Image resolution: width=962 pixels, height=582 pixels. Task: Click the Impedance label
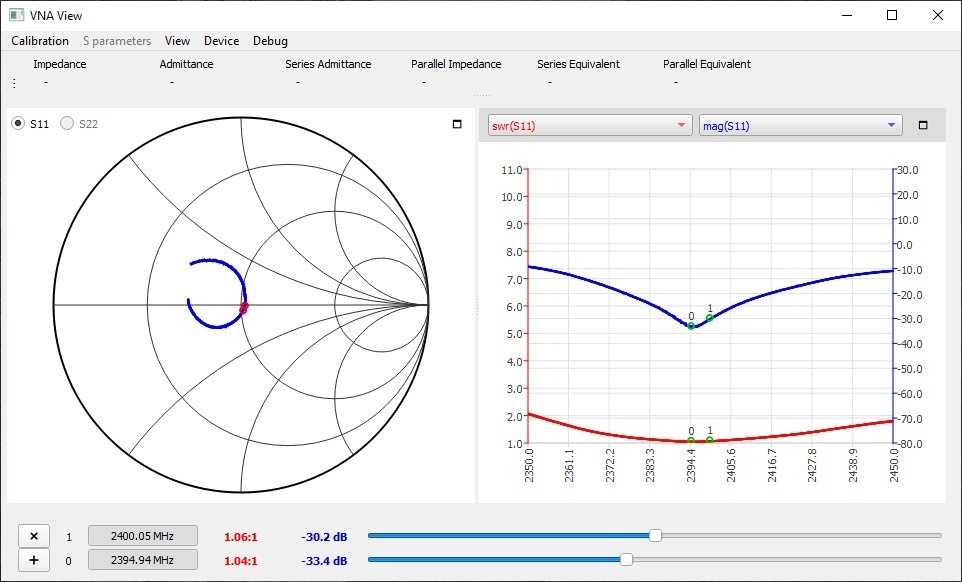pos(60,64)
